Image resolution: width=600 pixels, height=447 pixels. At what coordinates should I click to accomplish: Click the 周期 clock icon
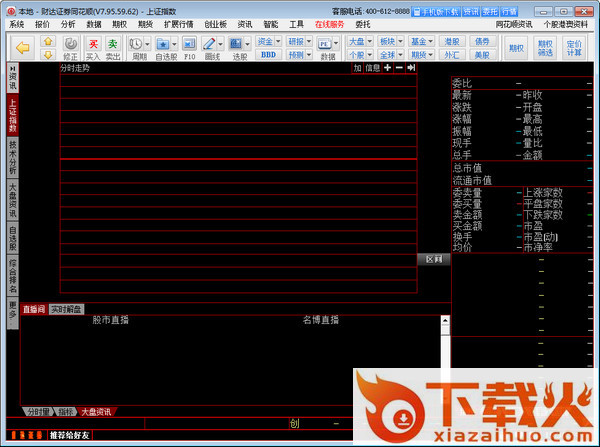[x=135, y=44]
